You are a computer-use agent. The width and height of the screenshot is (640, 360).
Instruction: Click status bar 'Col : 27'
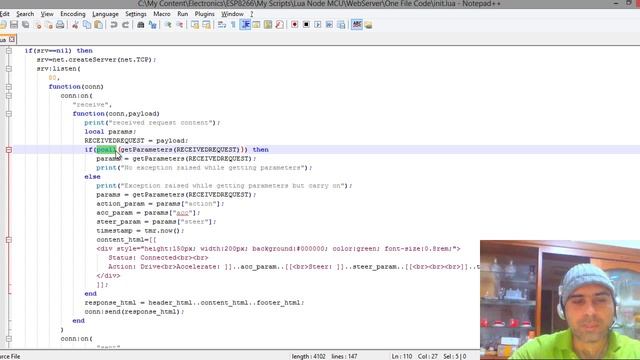(427, 356)
